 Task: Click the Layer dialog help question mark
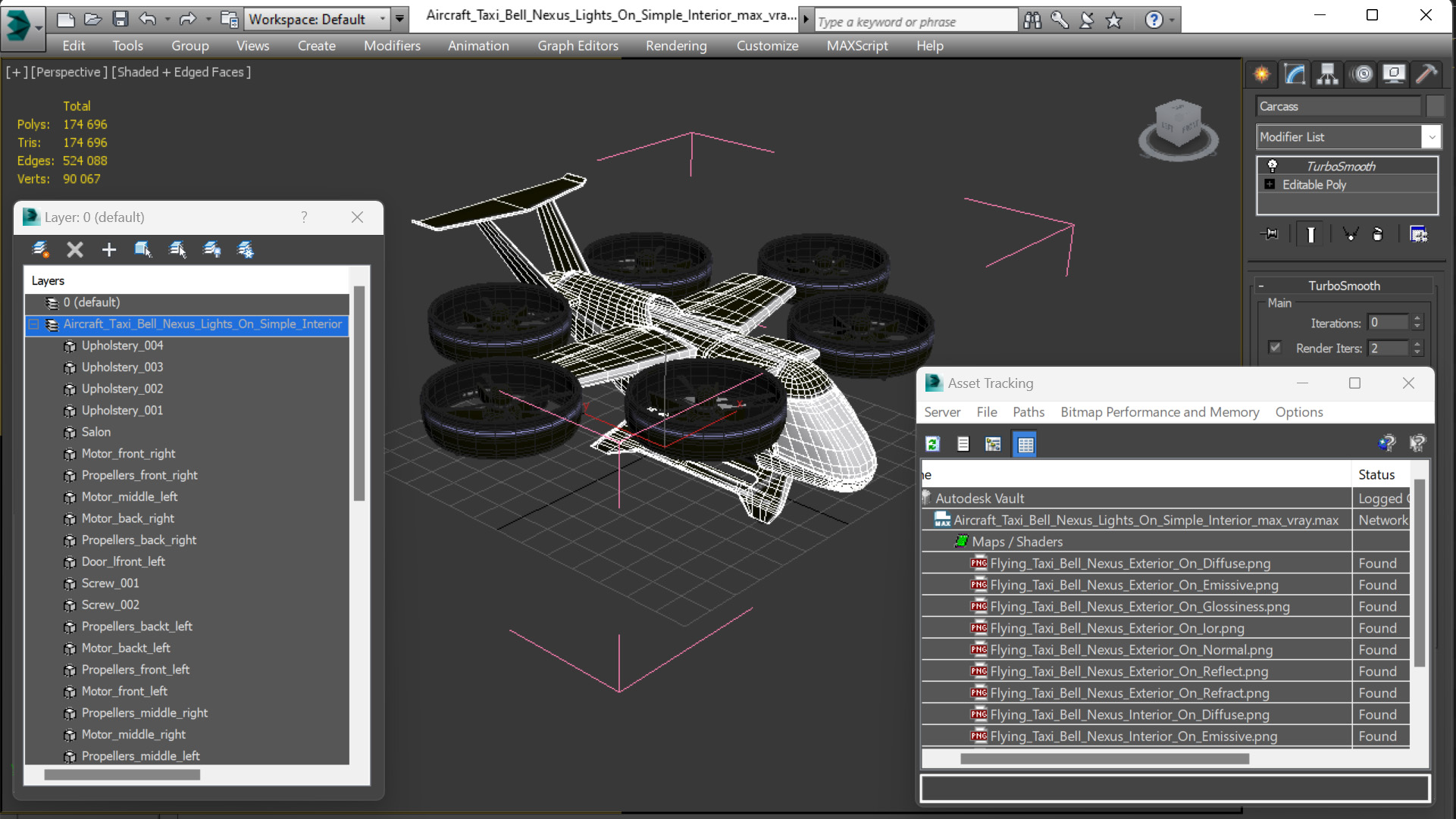(x=304, y=217)
